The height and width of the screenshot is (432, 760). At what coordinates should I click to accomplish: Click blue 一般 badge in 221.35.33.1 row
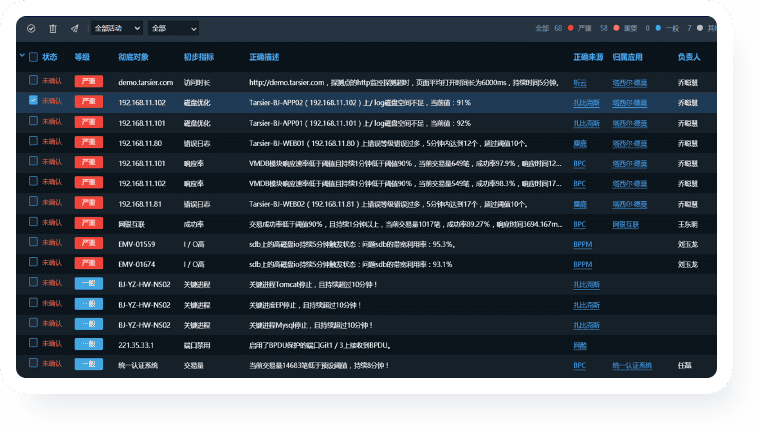click(89, 344)
